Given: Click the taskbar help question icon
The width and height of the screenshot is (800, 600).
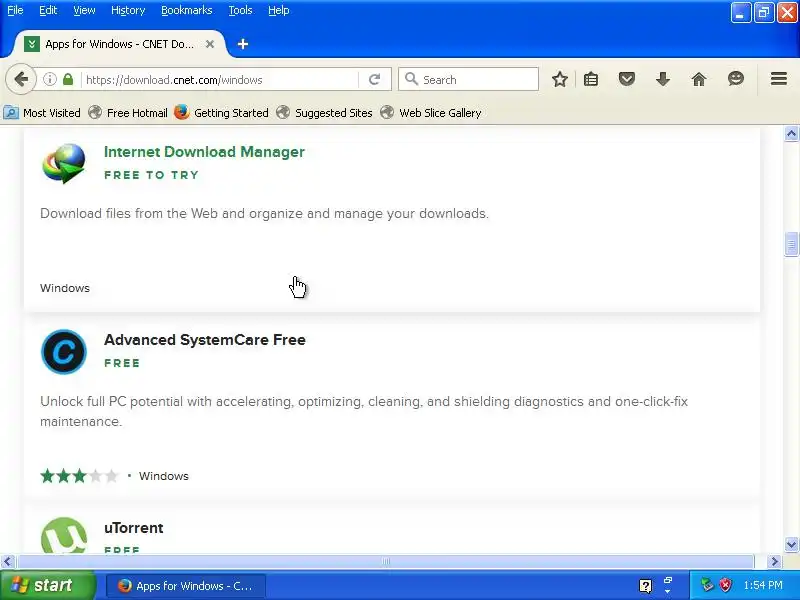Looking at the screenshot, I should point(645,586).
